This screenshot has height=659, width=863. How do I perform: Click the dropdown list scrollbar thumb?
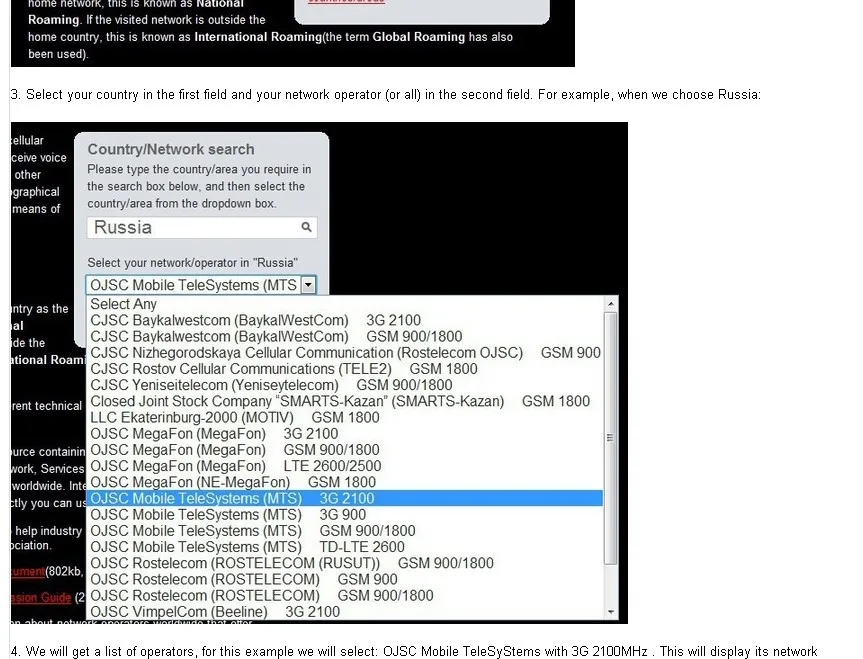610,438
